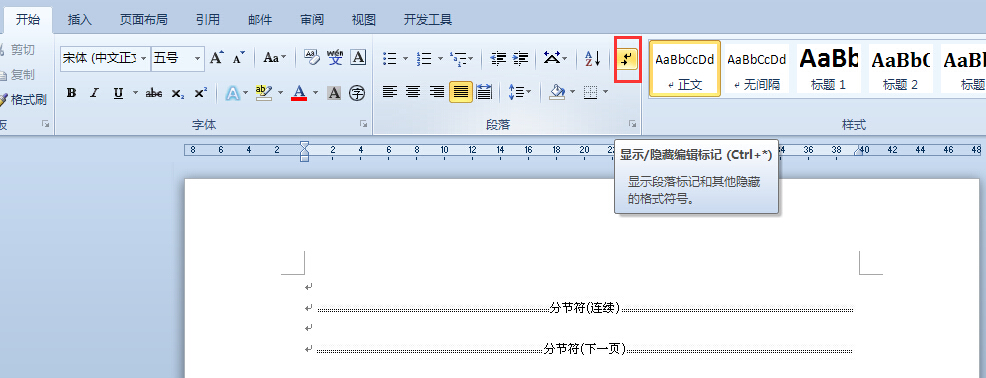Toggle Show/Hide editing marks
986x378 pixels.
pyautogui.click(x=627, y=58)
